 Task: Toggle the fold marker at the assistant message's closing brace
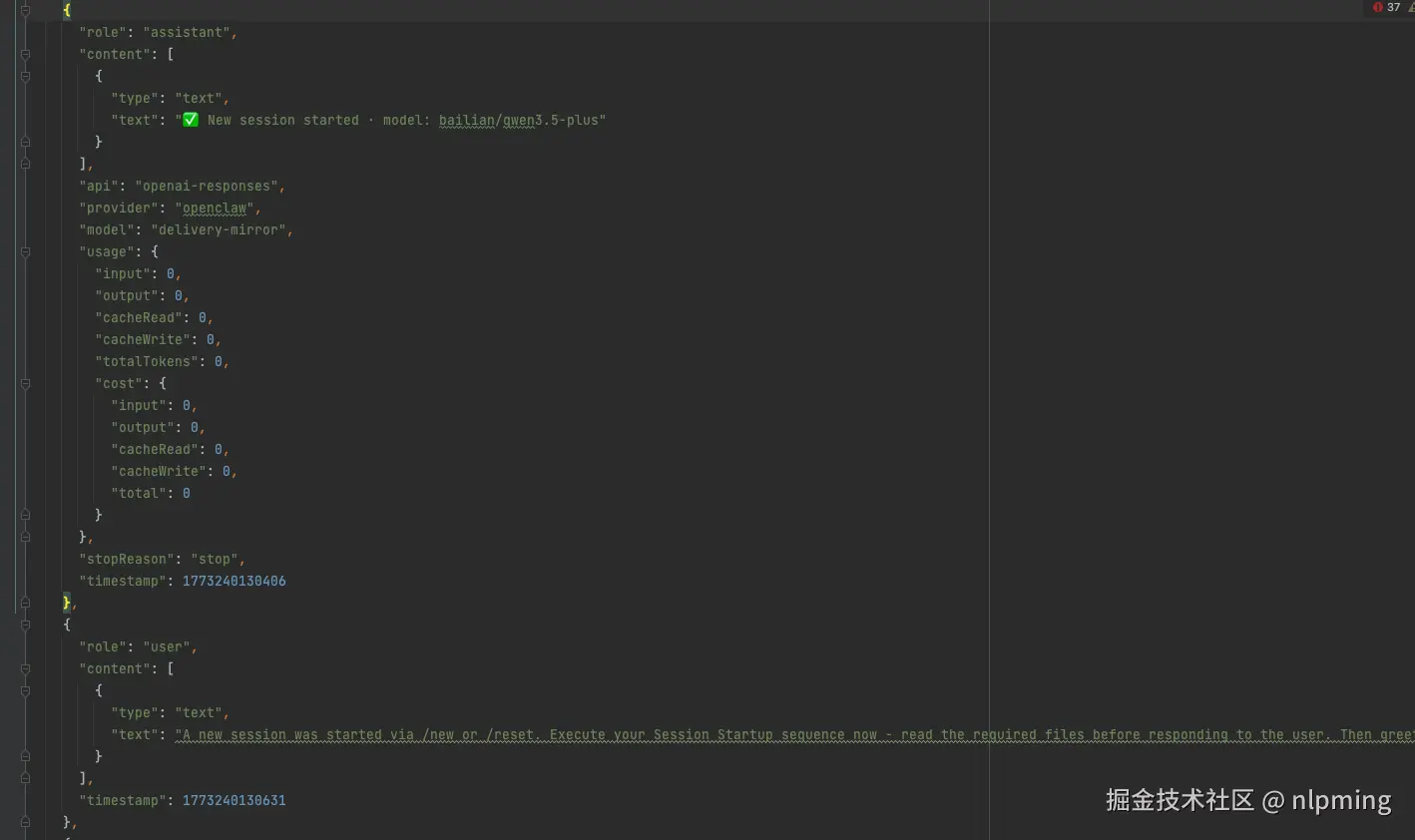click(26, 604)
